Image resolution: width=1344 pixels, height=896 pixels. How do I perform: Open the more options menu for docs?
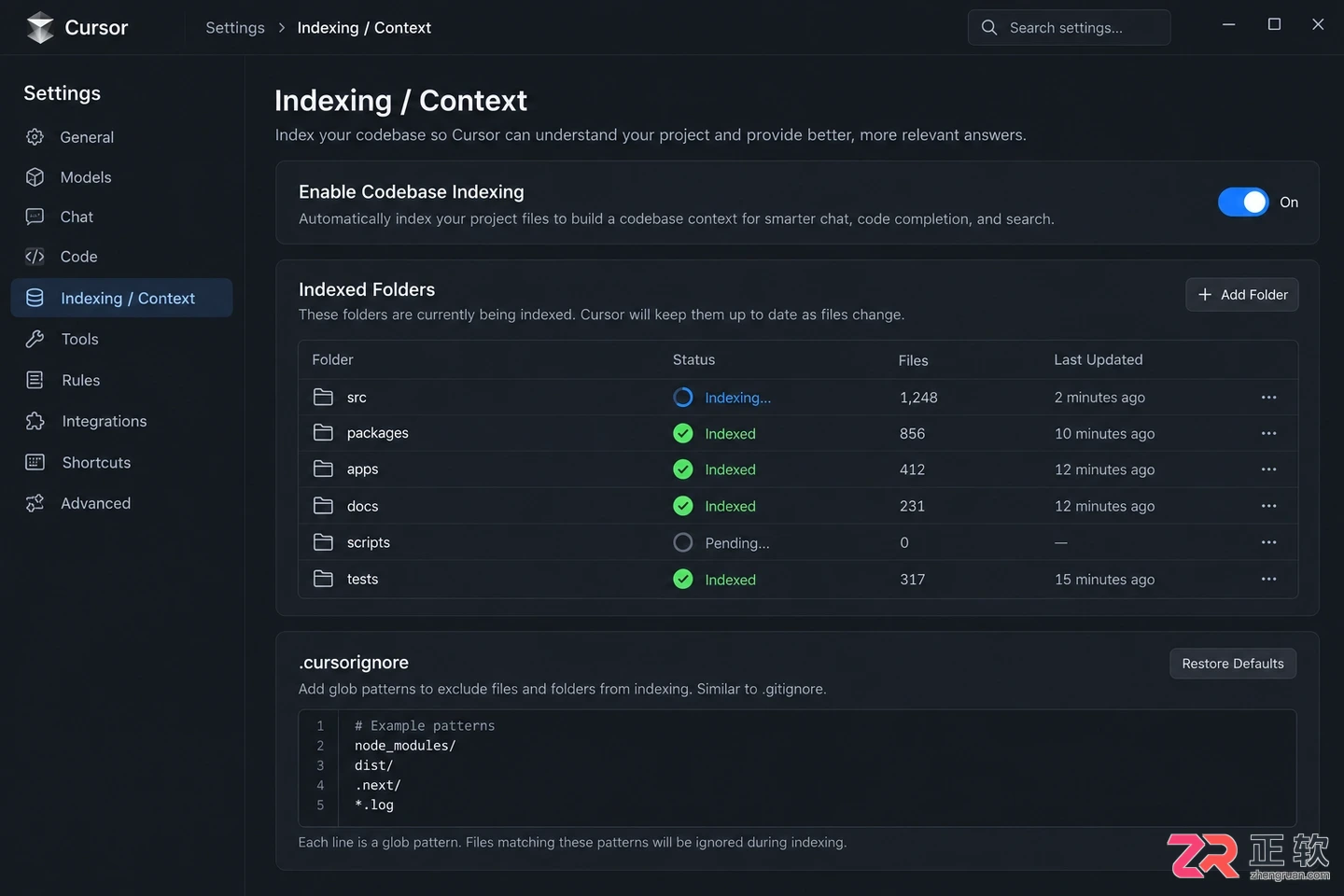point(1268,506)
